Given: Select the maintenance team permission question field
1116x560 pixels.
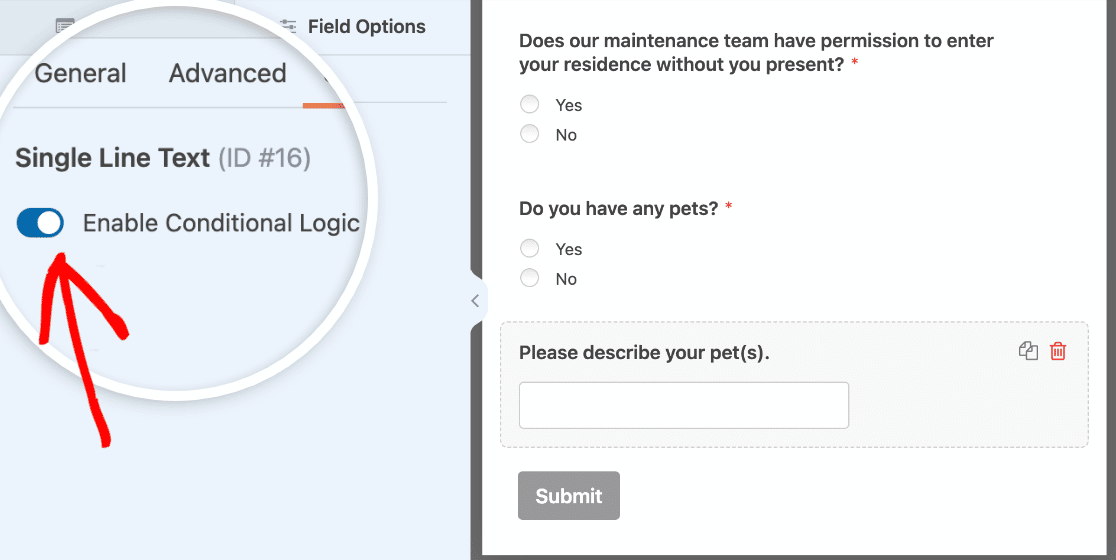Looking at the screenshot, I should (794, 88).
